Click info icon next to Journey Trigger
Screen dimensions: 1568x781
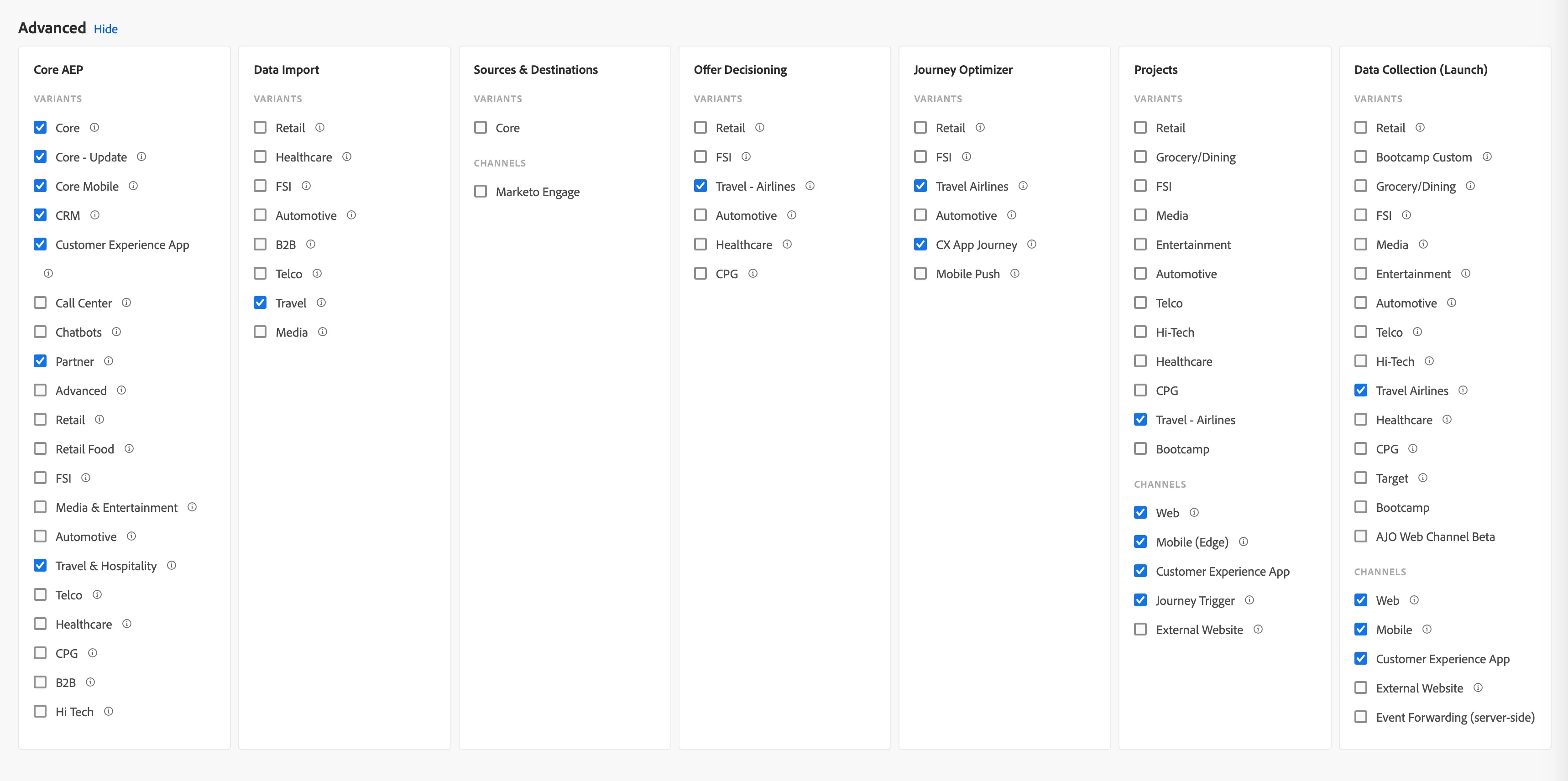point(1249,600)
